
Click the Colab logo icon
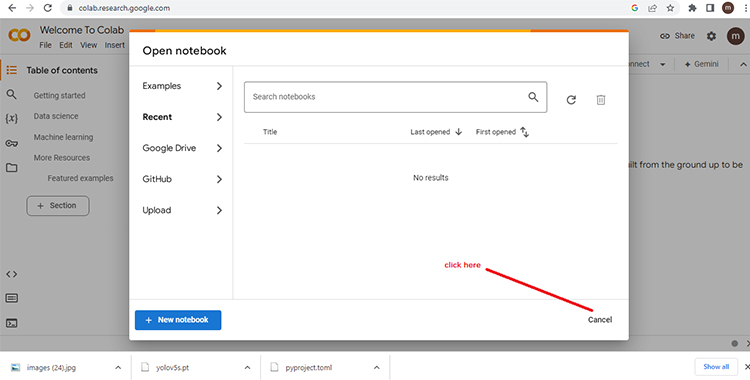coord(19,35)
